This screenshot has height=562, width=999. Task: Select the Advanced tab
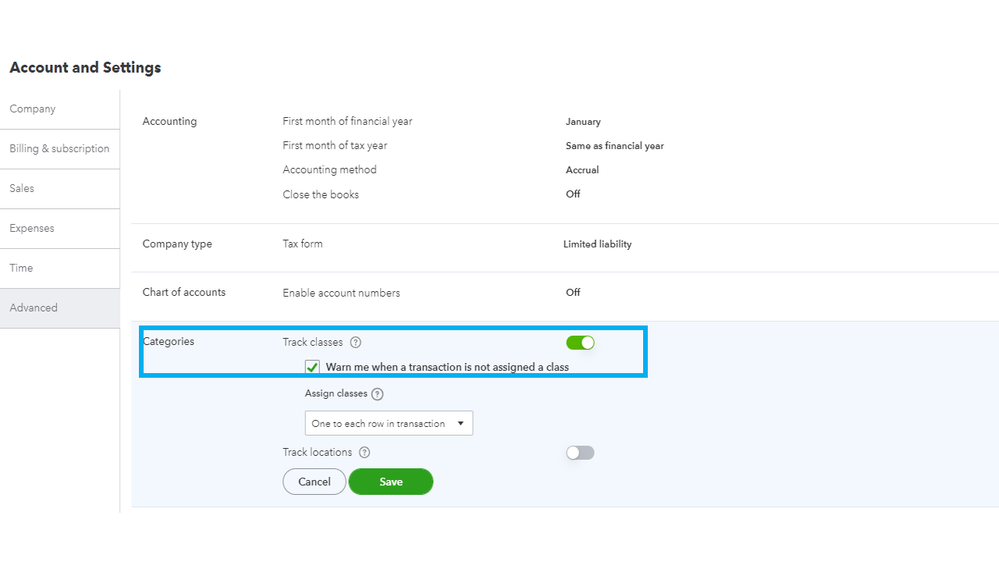tap(34, 308)
